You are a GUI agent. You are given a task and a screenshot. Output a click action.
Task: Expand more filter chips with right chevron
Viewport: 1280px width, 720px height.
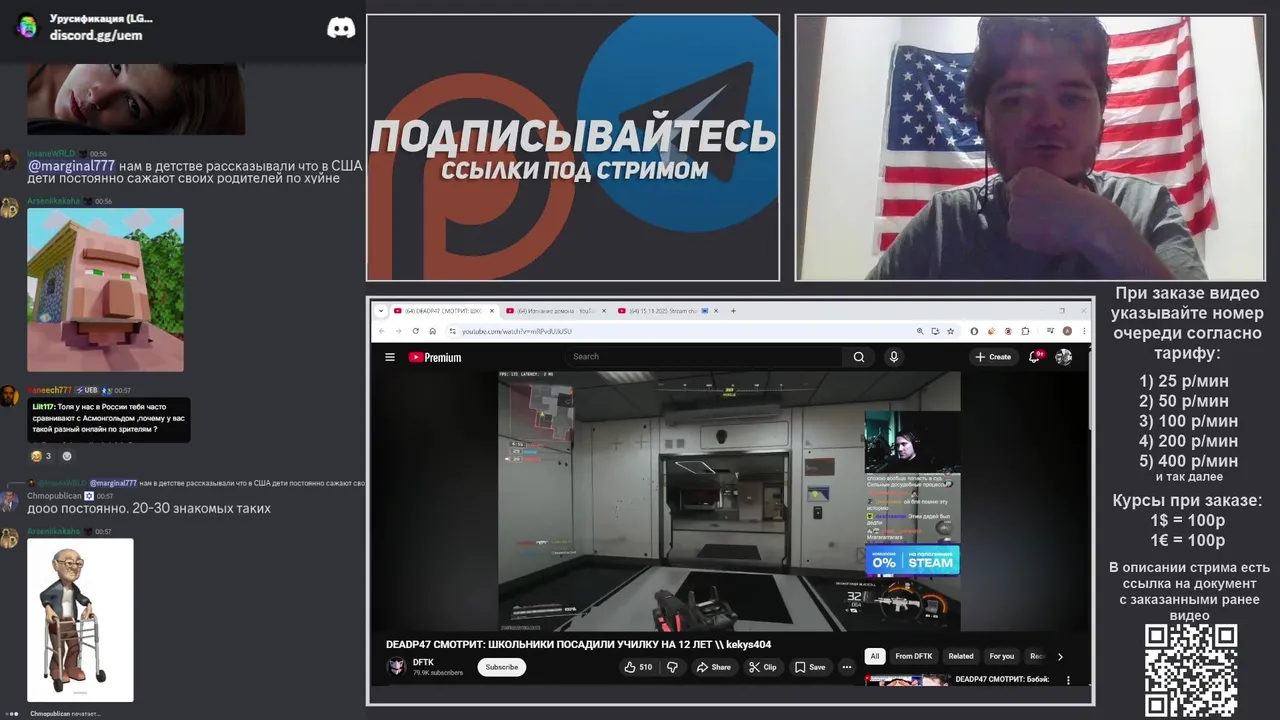tap(1060, 657)
